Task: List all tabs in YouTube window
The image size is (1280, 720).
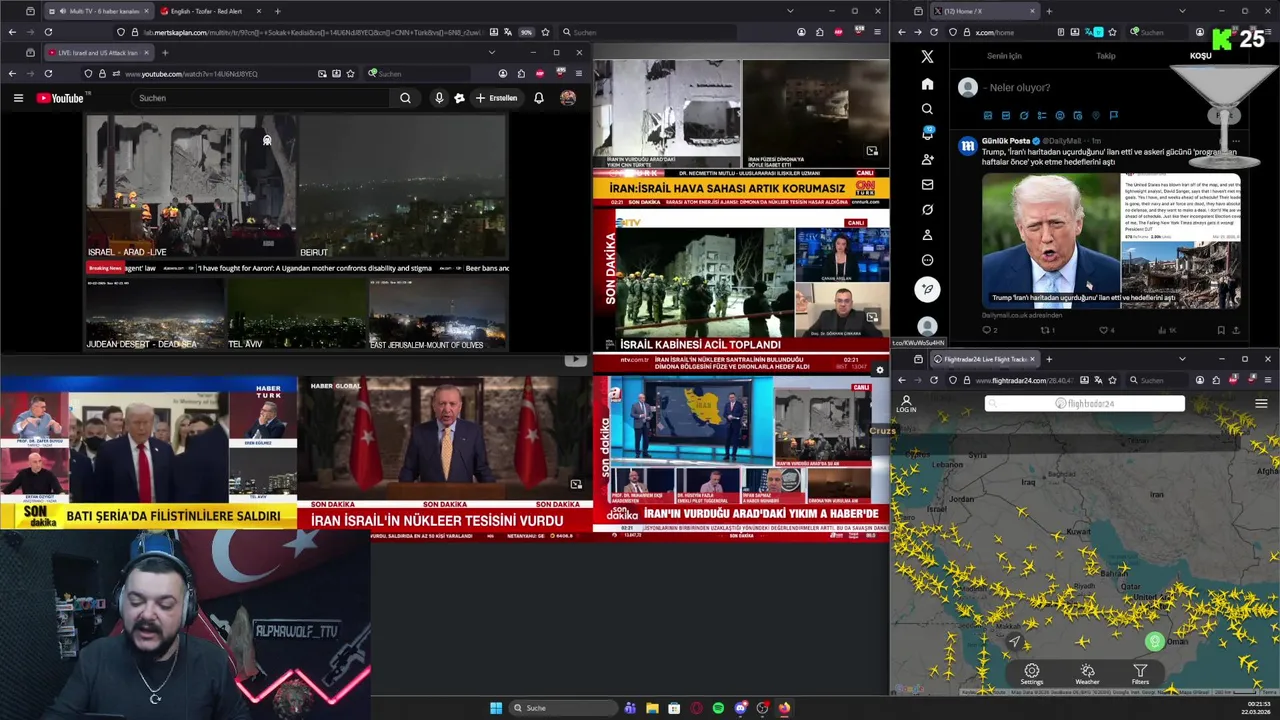Action: pyautogui.click(x=491, y=52)
